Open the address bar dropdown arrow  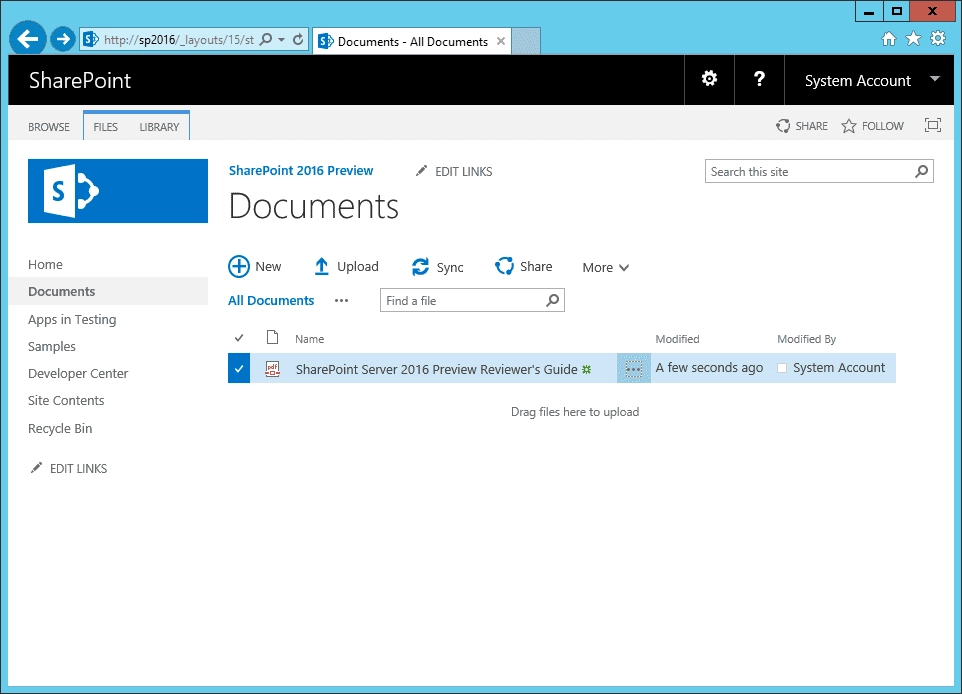tap(282, 40)
